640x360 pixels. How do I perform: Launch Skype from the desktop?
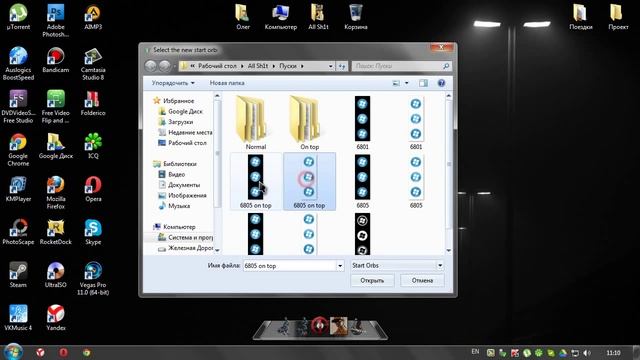pos(93,232)
